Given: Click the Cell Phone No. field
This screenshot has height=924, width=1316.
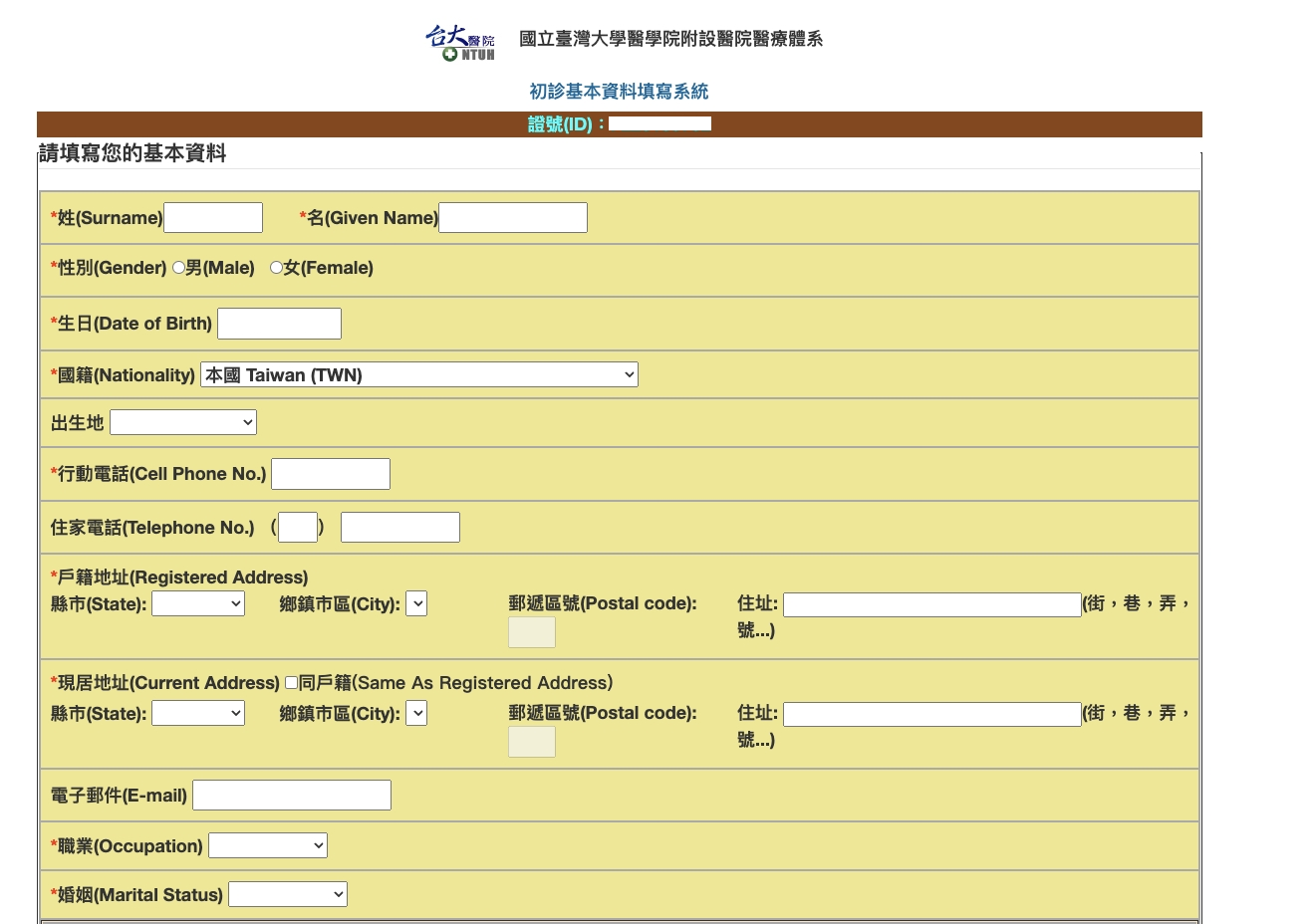Looking at the screenshot, I should click(x=331, y=474).
